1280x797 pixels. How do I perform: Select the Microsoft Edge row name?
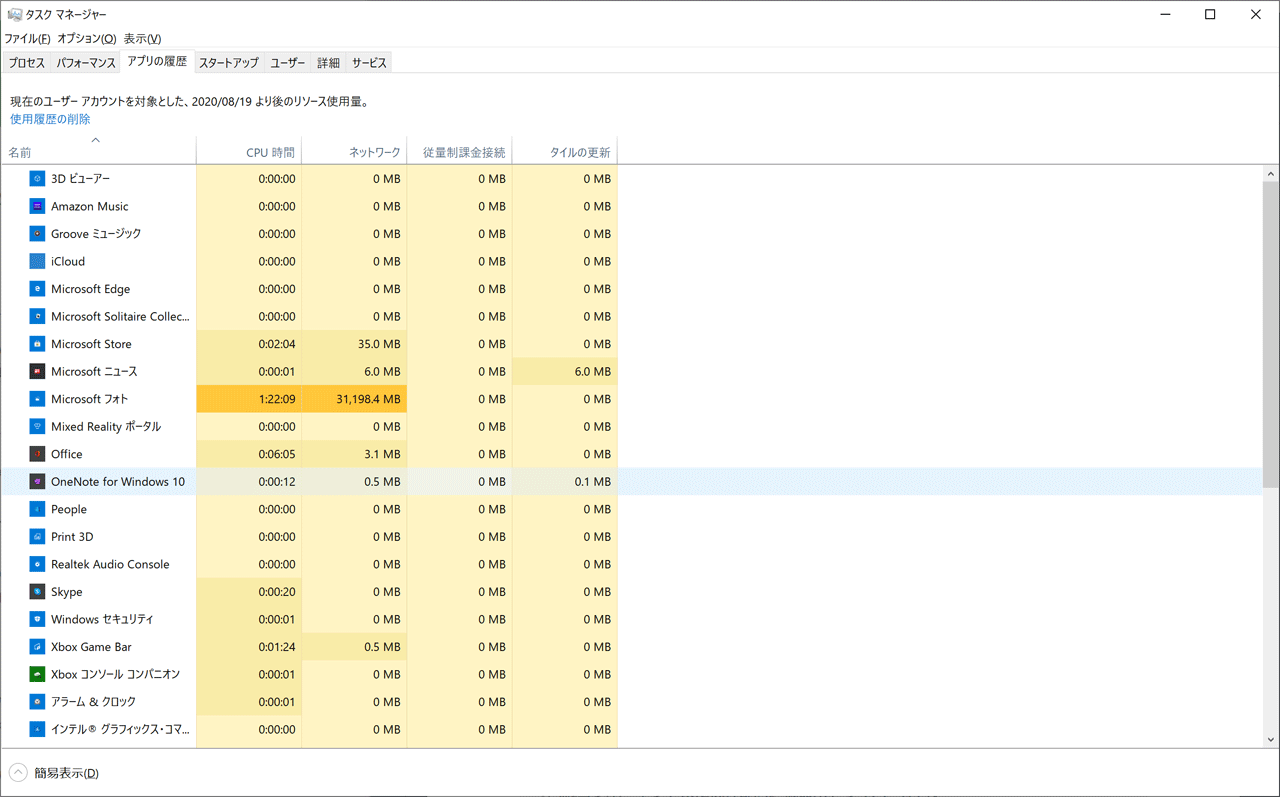pos(91,289)
